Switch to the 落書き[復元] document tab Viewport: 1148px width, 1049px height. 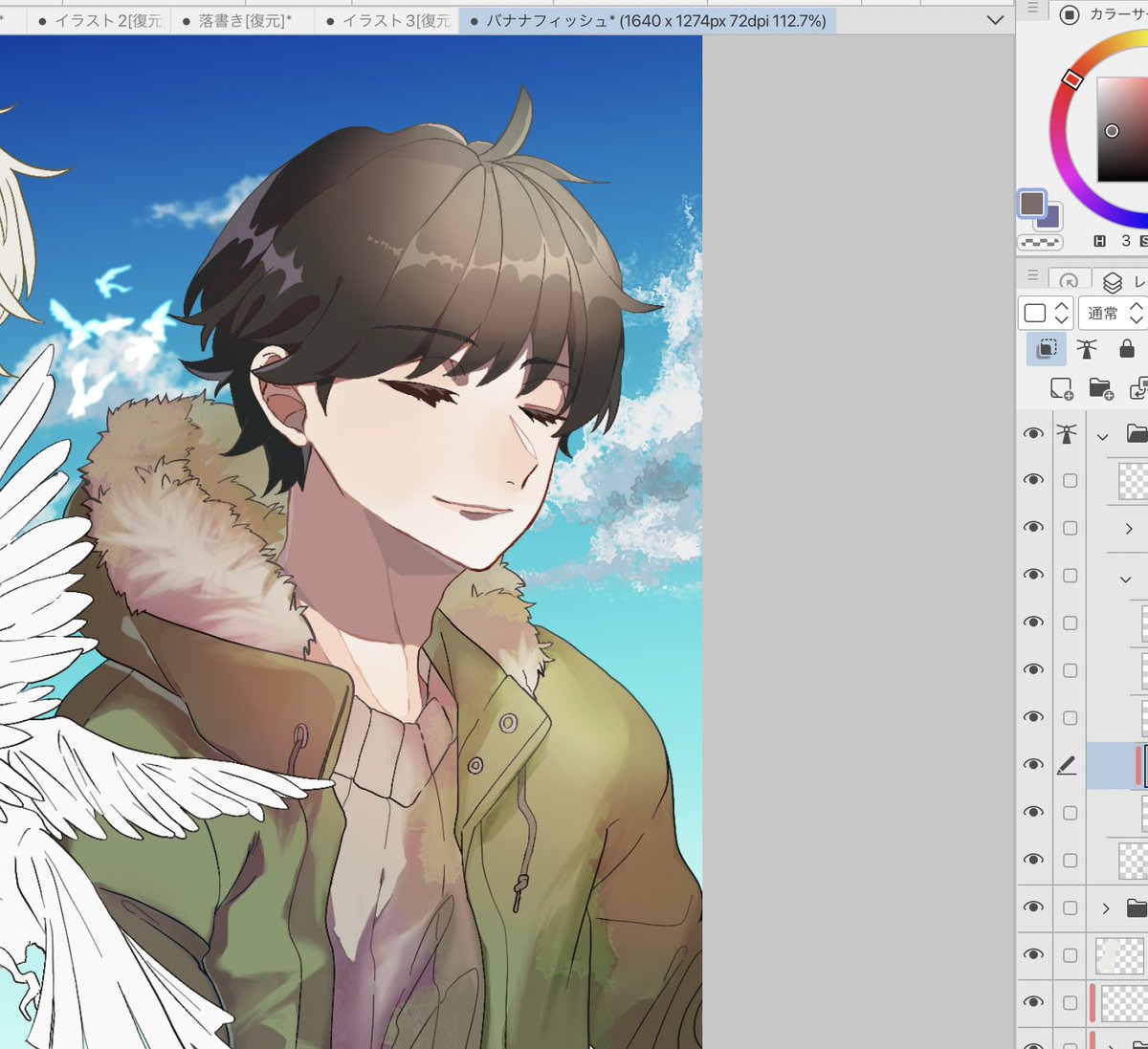click(244, 20)
